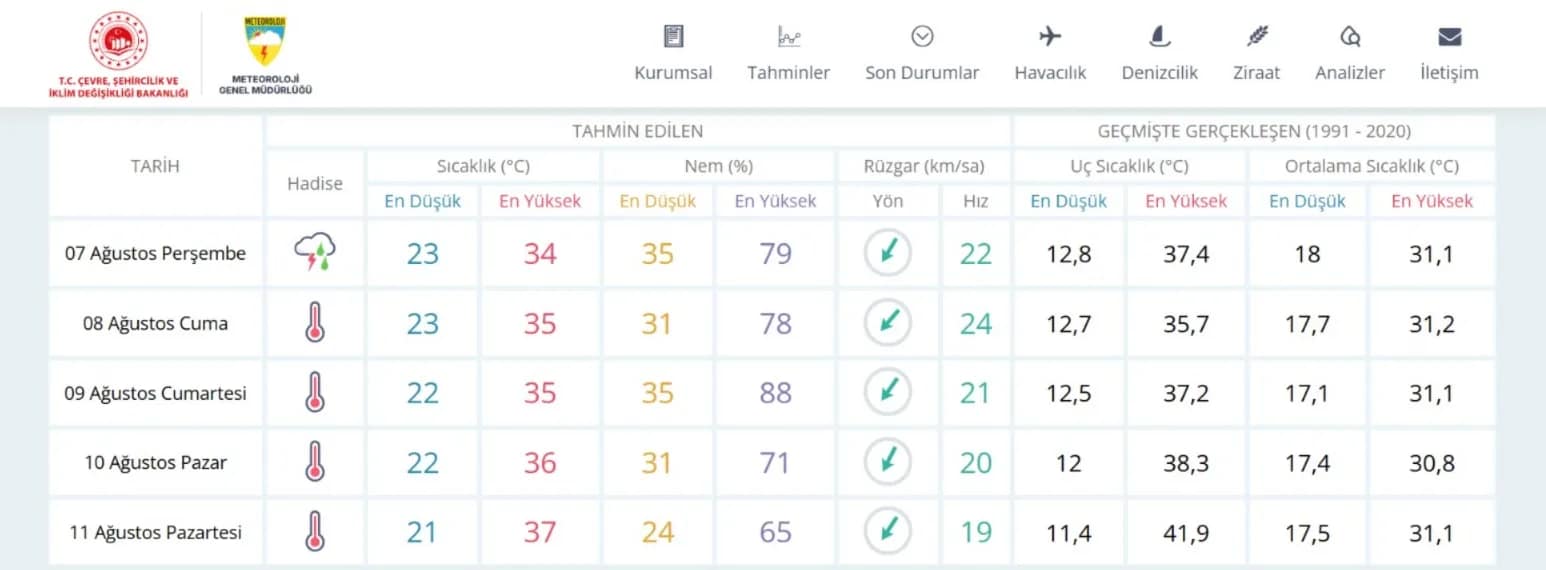Viewport: 1546px width, 570px height.
Task: Click wind direction arrow for 09 Ağustos Cumartesi
Action: (887, 392)
